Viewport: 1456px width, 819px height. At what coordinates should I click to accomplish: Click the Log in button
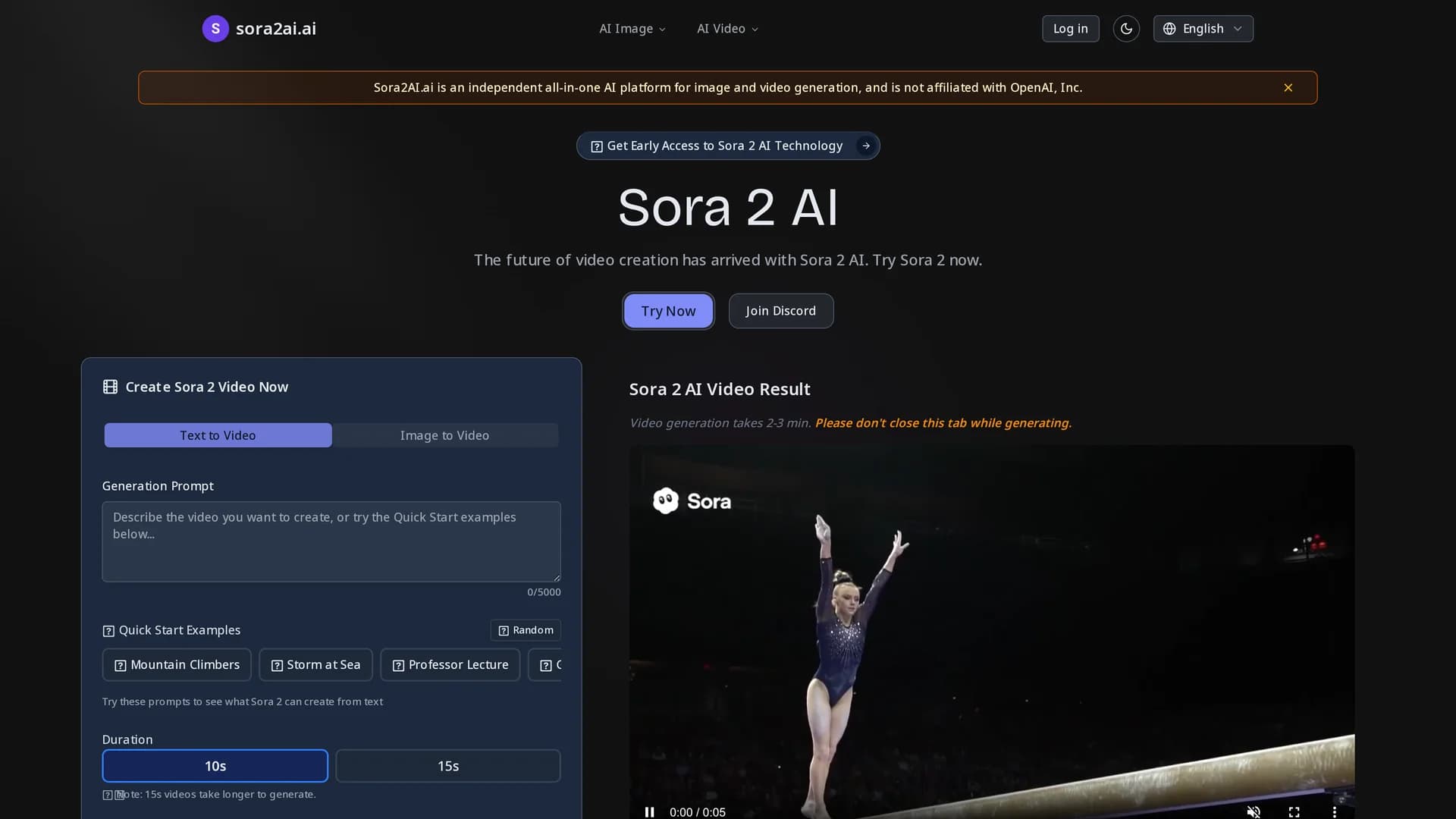tap(1070, 29)
